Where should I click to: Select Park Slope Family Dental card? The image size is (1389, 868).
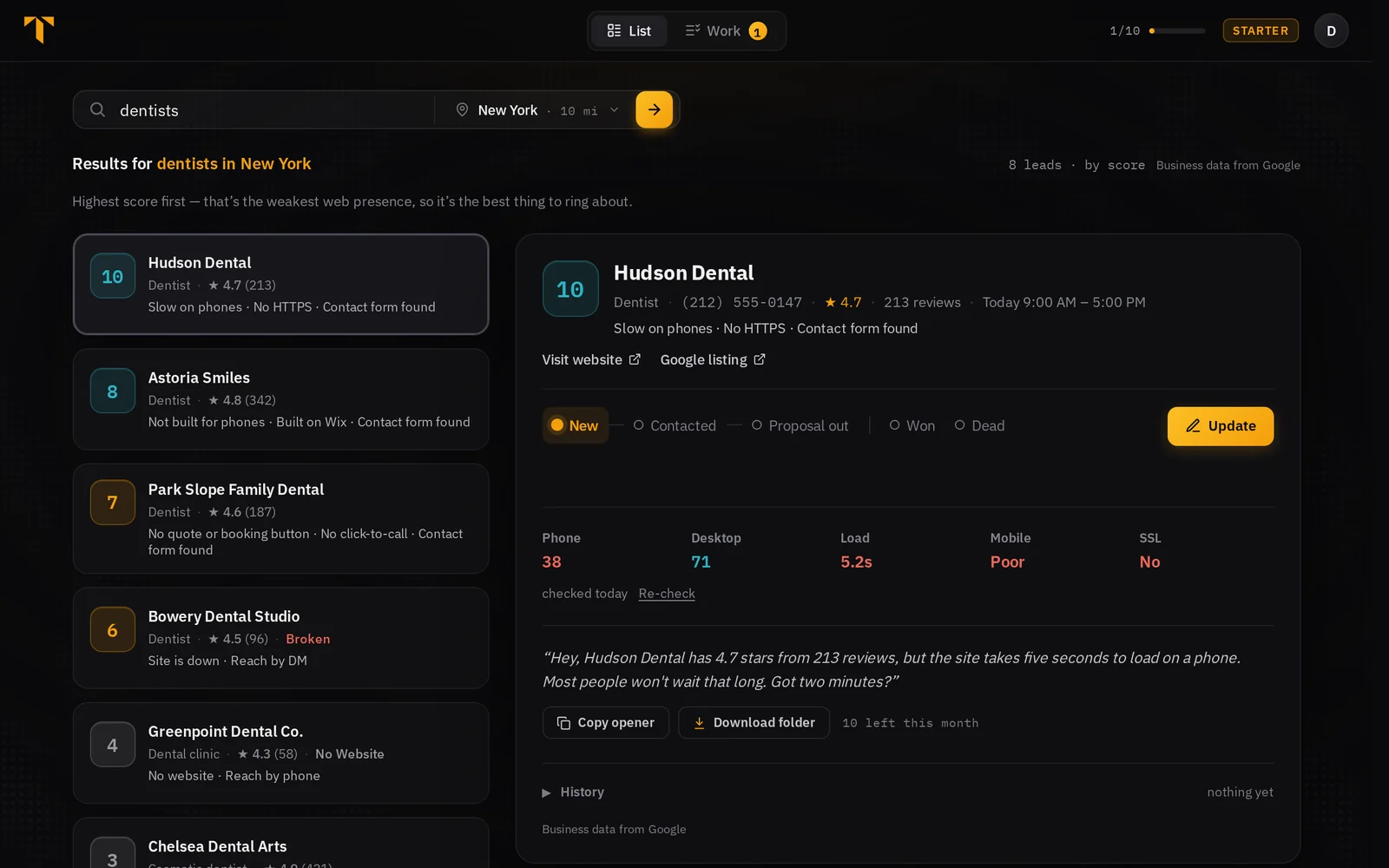(x=281, y=518)
